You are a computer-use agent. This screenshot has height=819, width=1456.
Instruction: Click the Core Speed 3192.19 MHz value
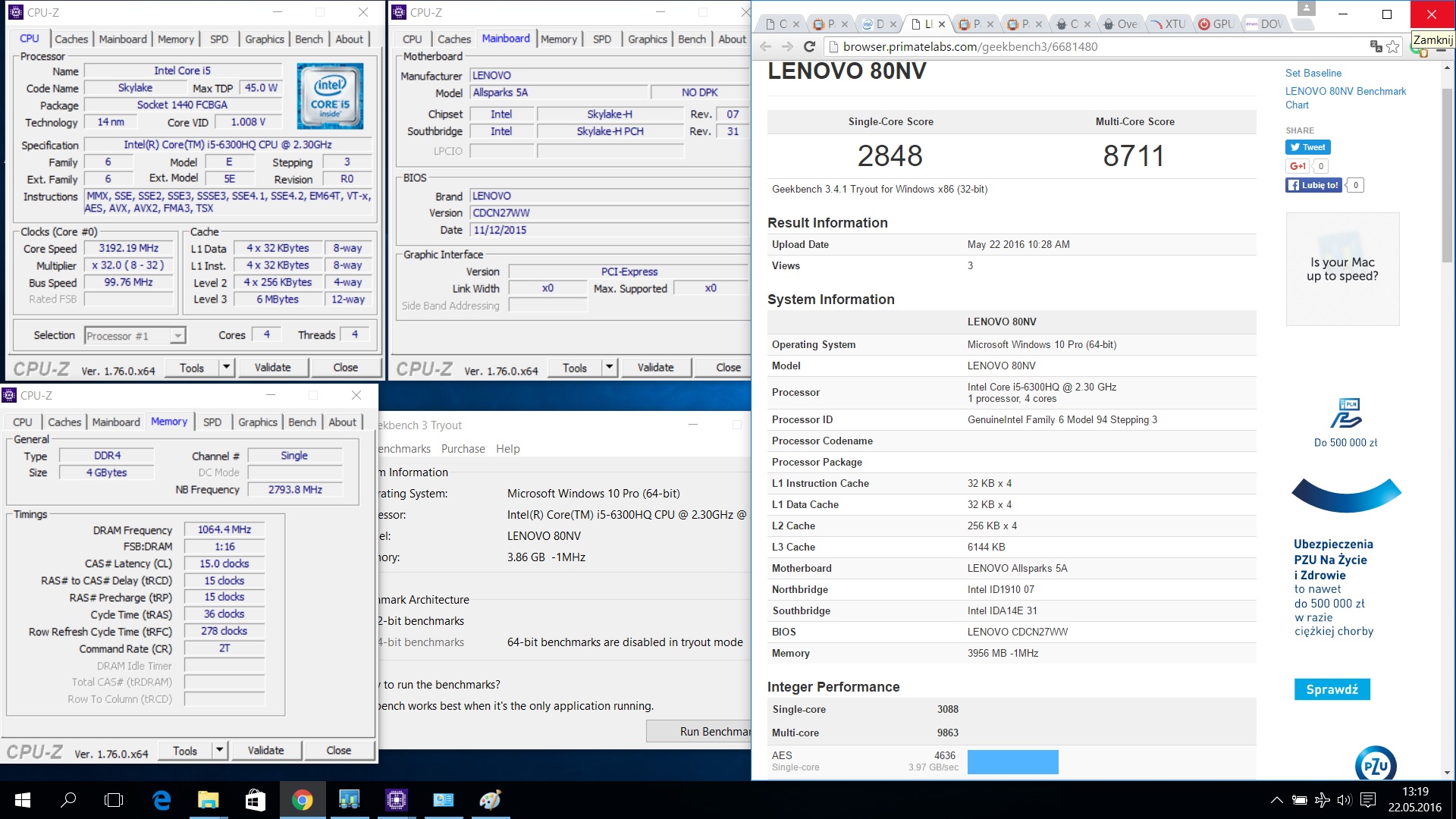click(x=129, y=248)
